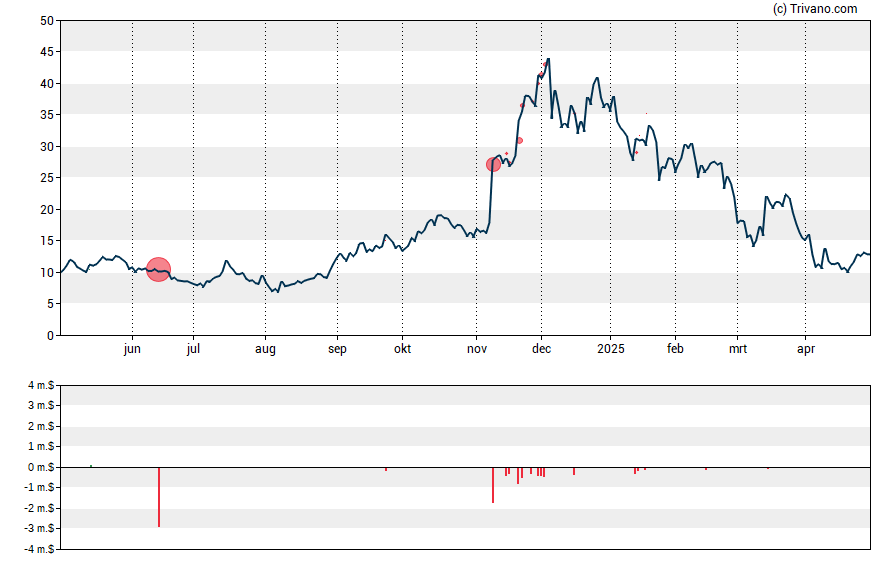The height and width of the screenshot is (565, 888).
Task: Click the '45' price axis label
Action: [47, 52]
